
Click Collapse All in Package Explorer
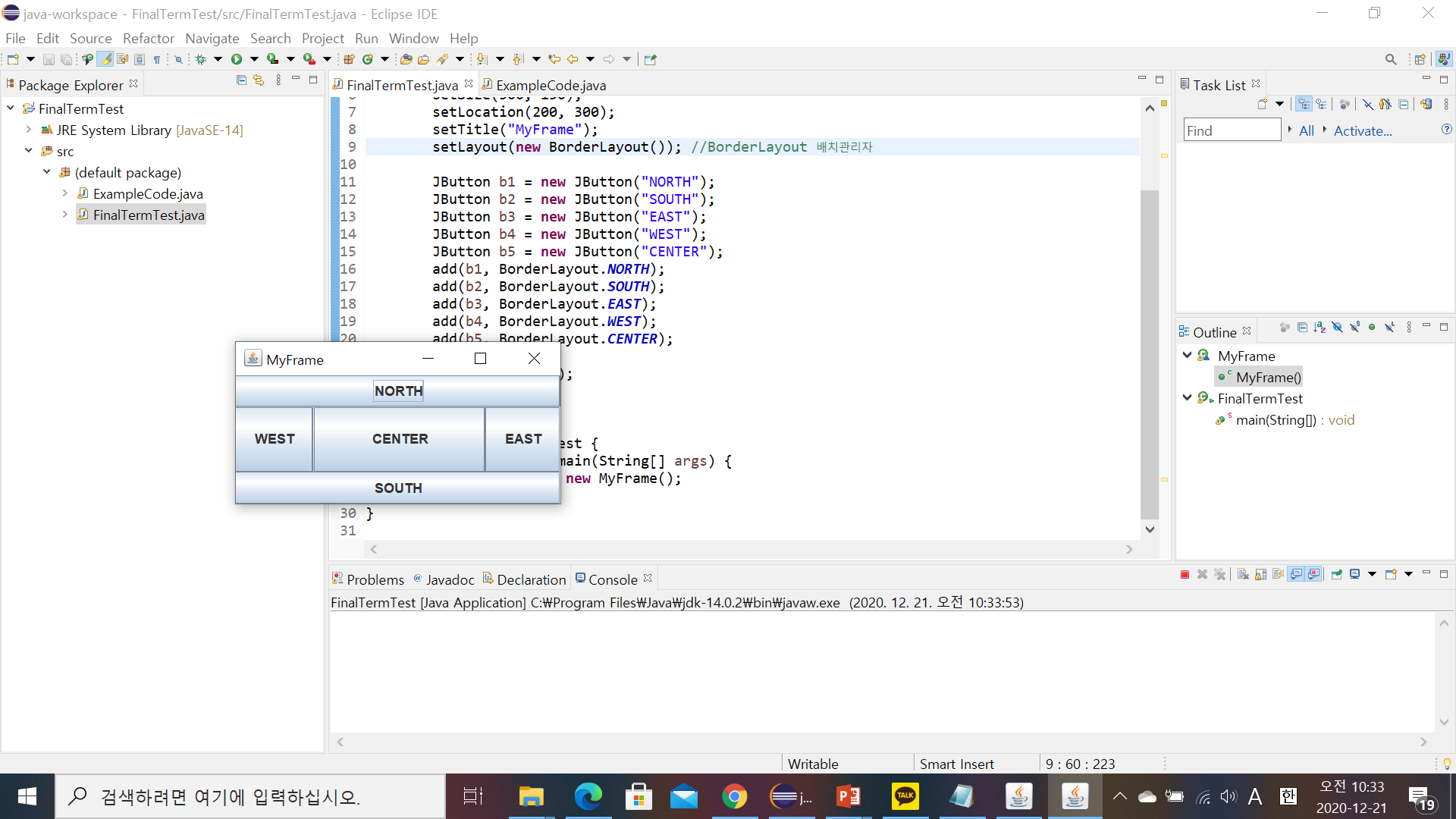(241, 80)
